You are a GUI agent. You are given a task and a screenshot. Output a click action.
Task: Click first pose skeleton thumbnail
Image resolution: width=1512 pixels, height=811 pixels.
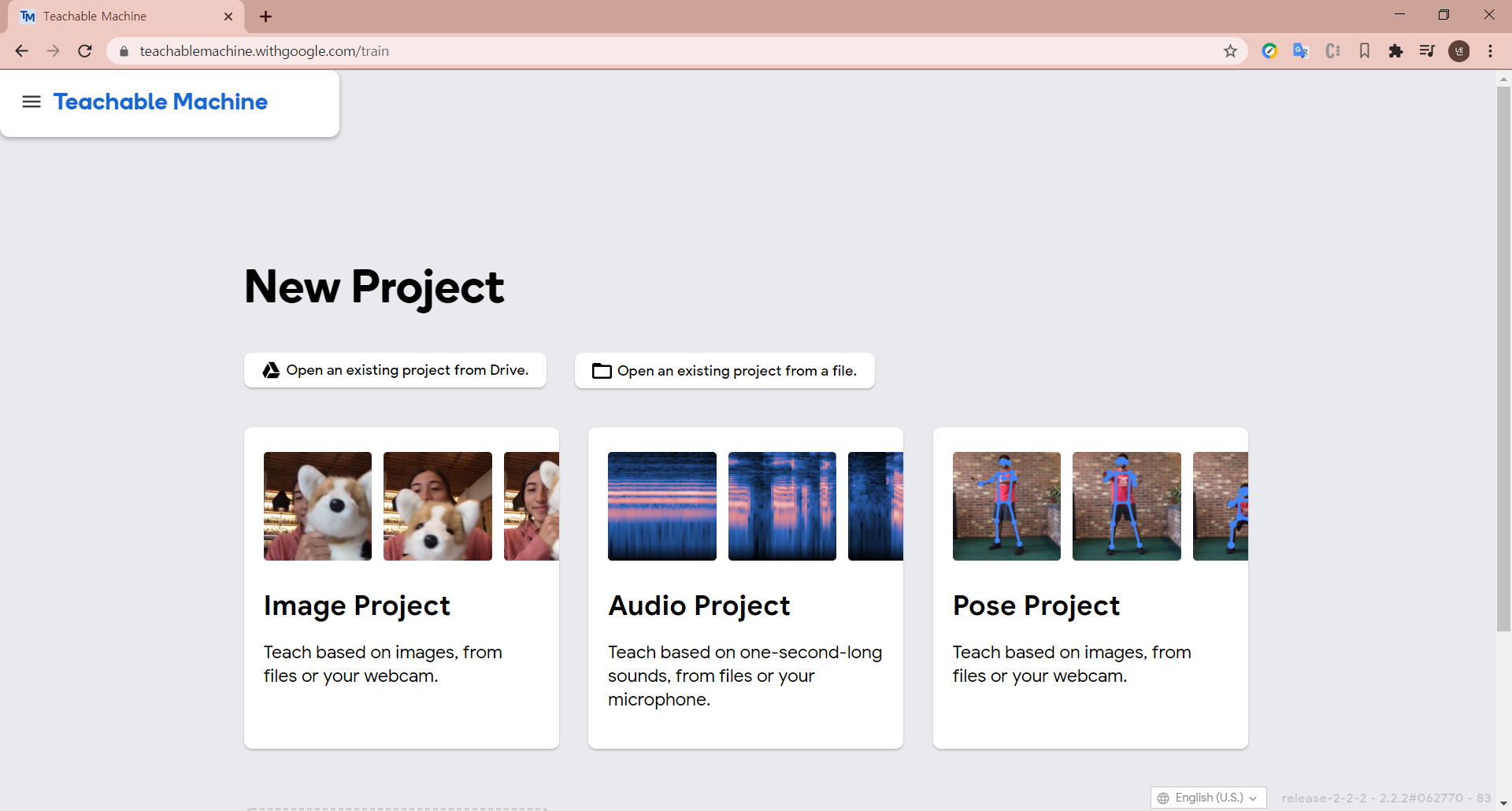point(1006,506)
